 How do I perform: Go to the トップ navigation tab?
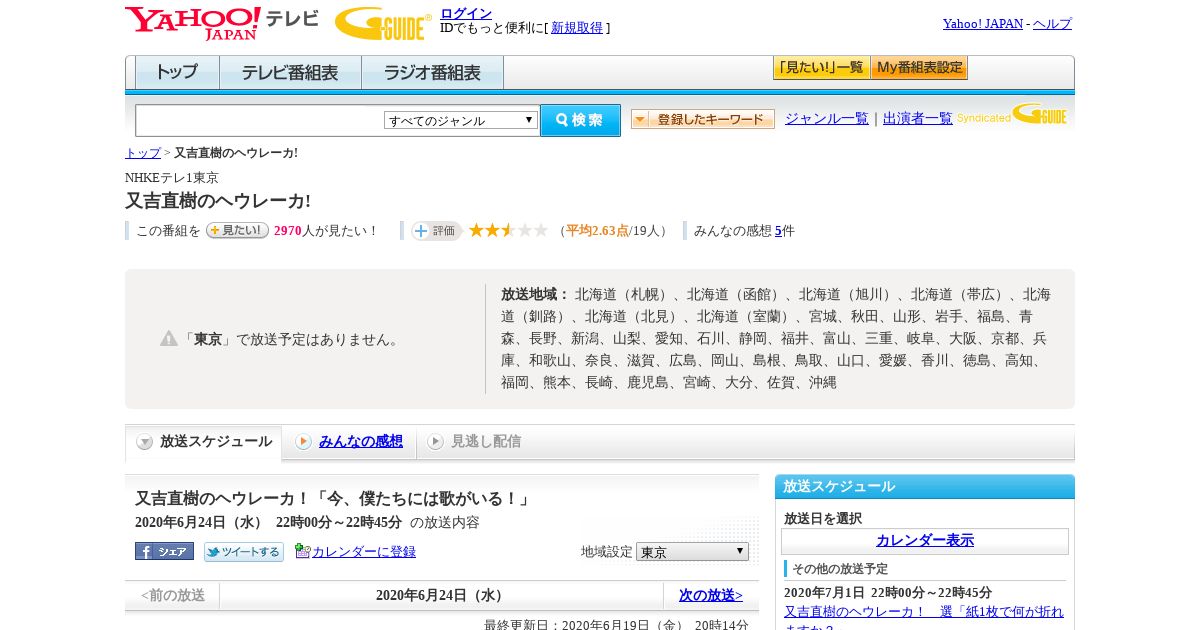tap(177, 73)
